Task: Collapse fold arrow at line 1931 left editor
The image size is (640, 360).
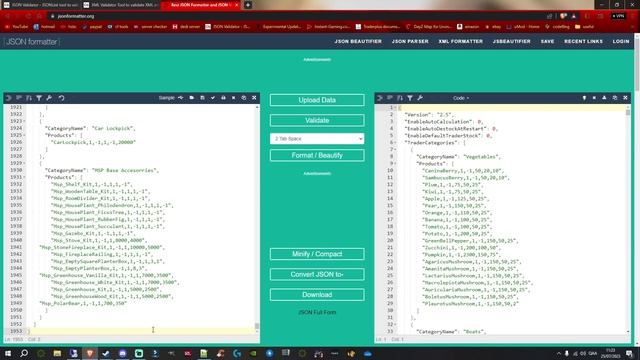Action: pos(24,177)
